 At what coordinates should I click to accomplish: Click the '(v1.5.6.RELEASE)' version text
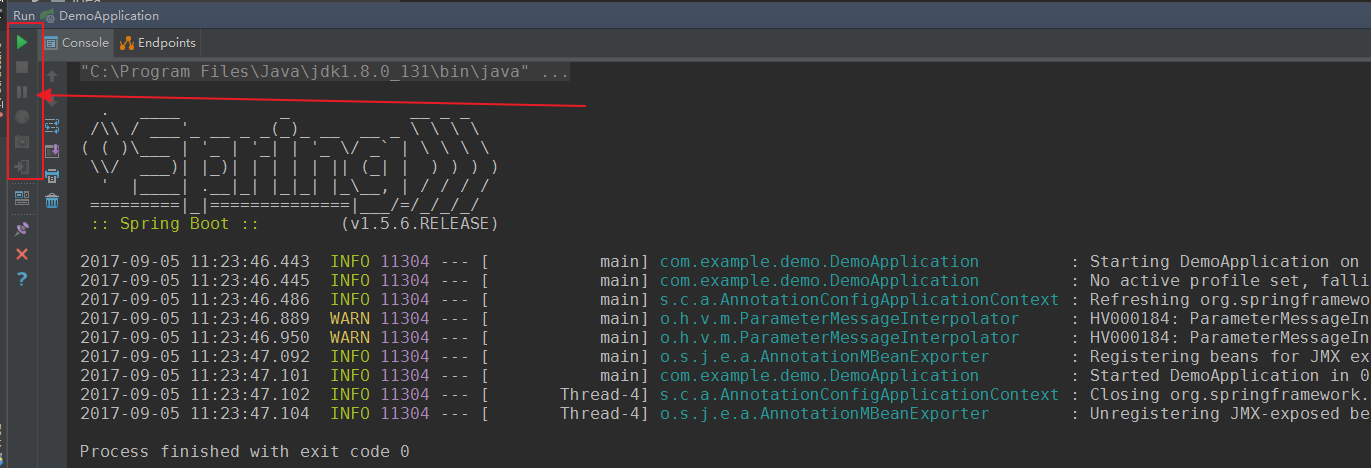coord(419,224)
